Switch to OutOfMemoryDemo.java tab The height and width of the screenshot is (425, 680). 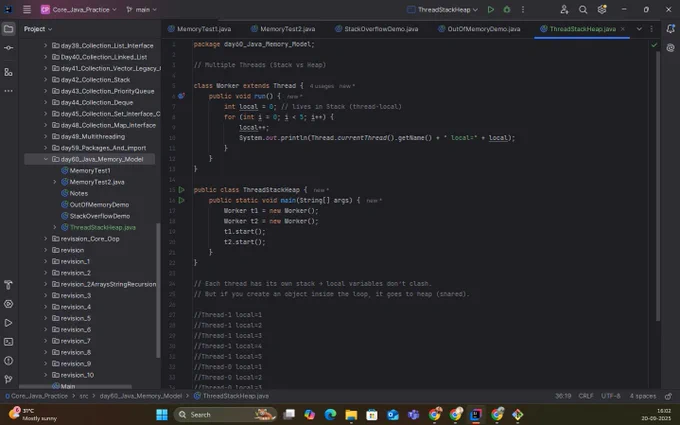click(x=479, y=29)
